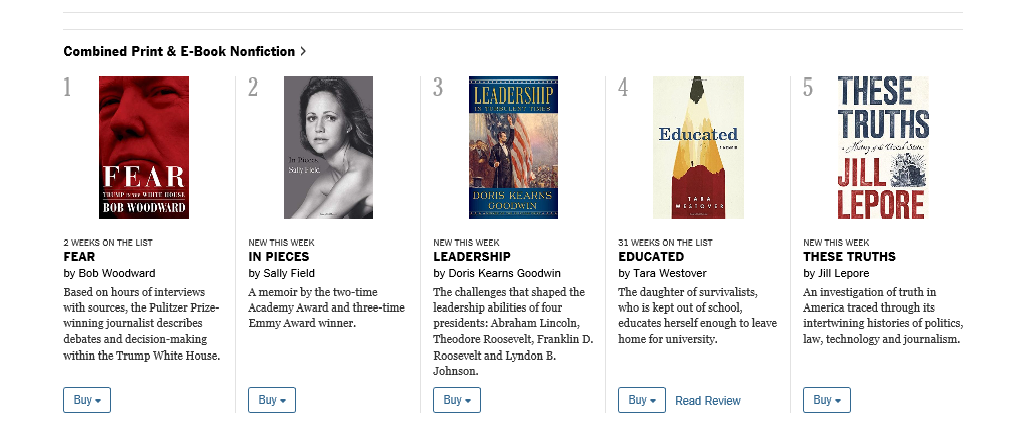Screen dimensions: 1012x434
Task: Click the These Truths book cover
Action: coord(881,147)
